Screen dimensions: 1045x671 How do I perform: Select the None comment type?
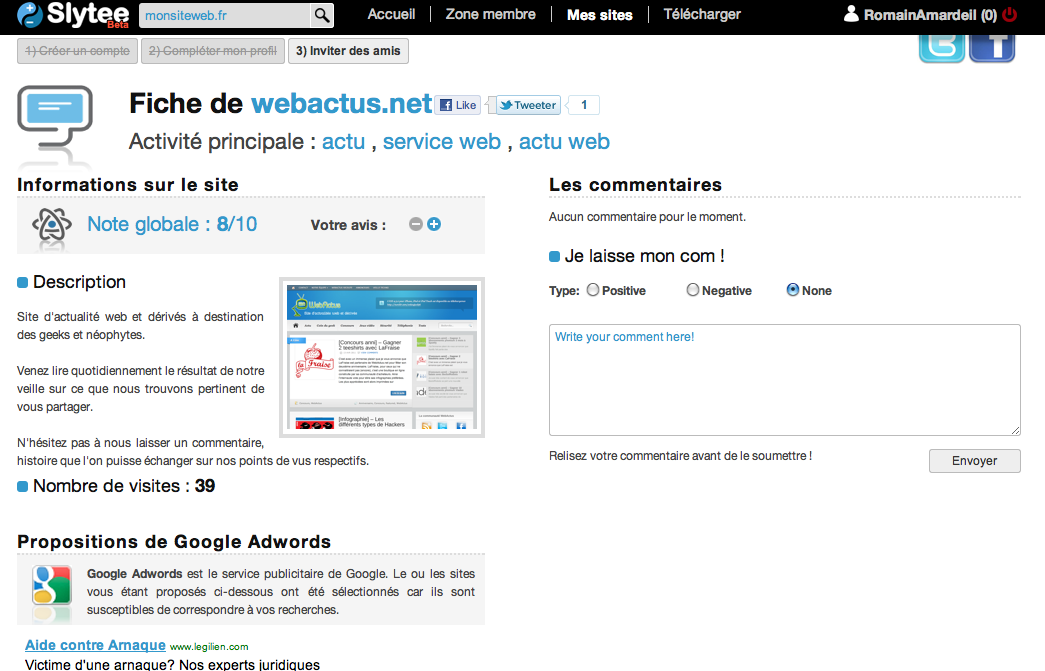tap(793, 290)
